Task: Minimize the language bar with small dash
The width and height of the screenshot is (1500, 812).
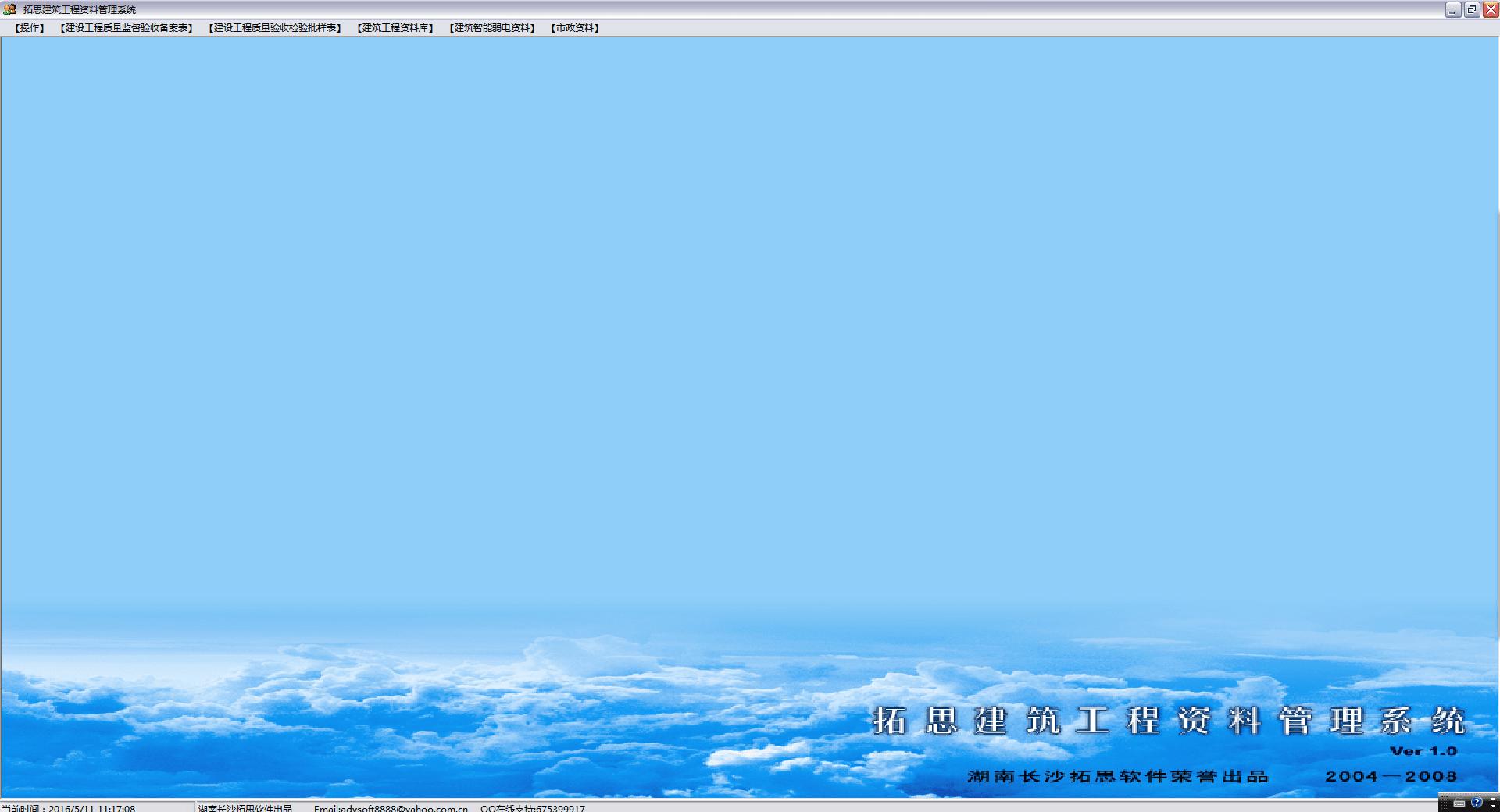Action: (x=1493, y=797)
